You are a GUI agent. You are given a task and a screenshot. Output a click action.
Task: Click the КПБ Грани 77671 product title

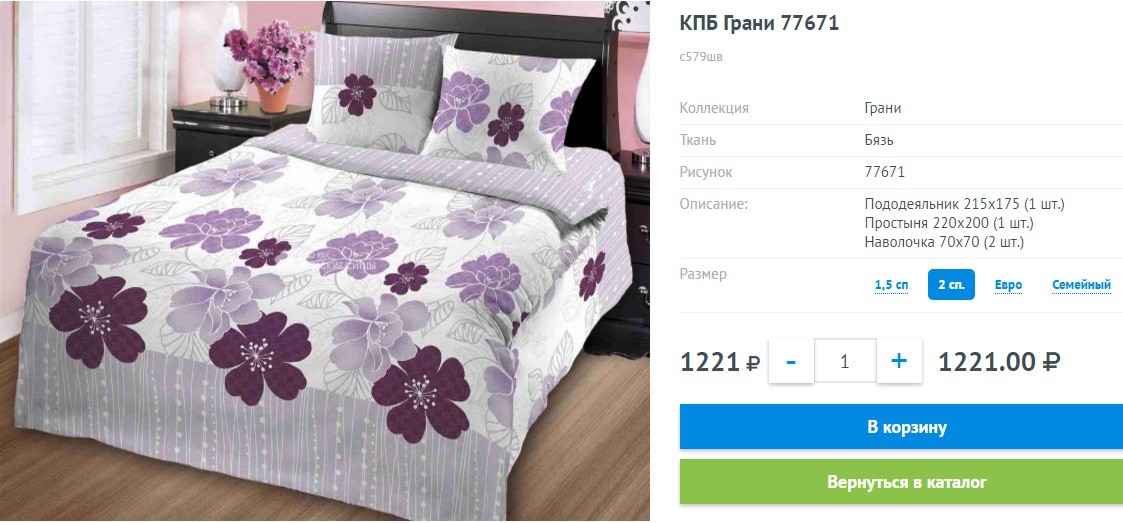tap(758, 23)
